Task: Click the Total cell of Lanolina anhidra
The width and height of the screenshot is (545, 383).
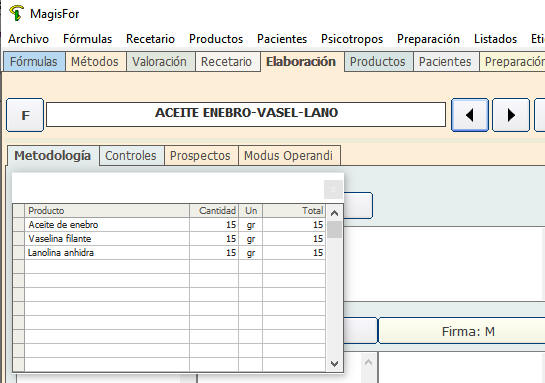Action: [294, 252]
